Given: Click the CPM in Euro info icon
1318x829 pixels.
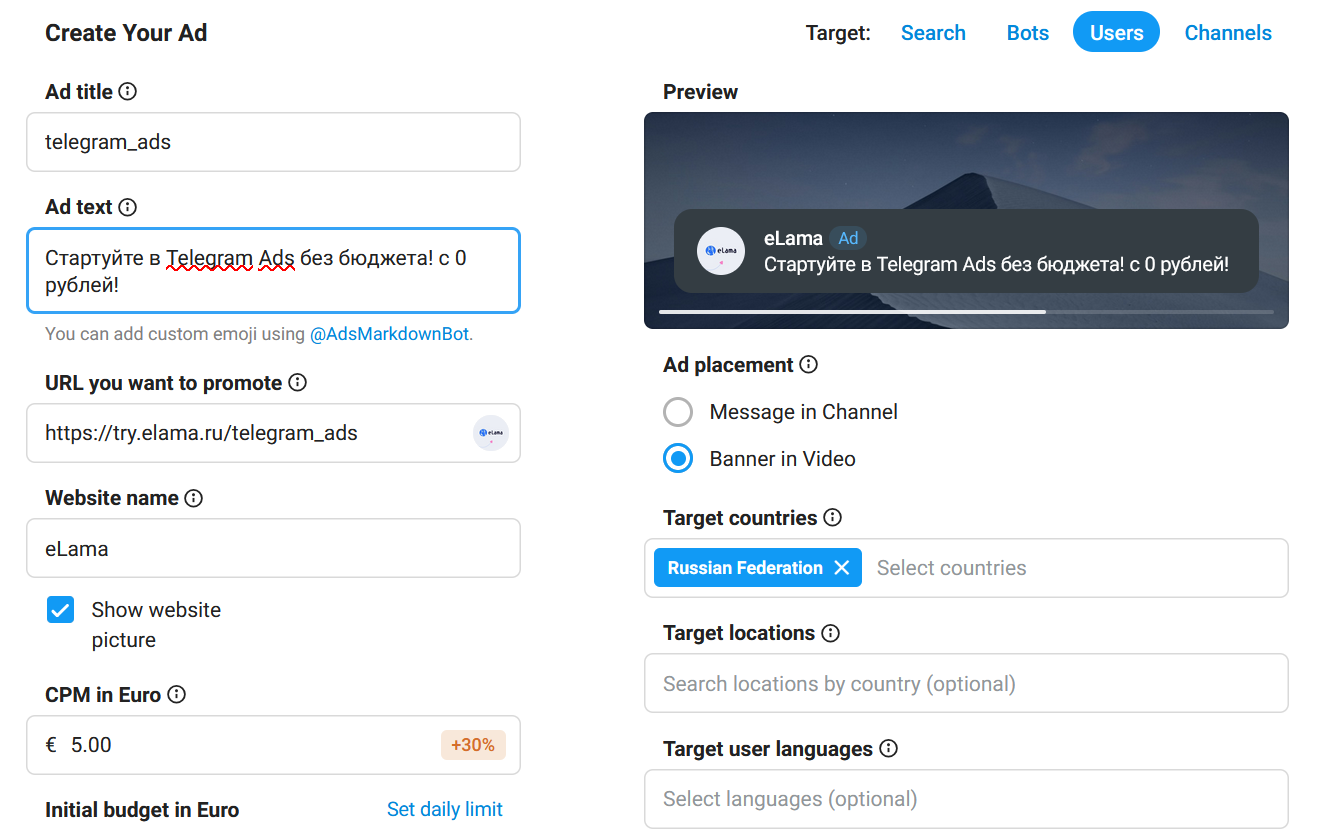Looking at the screenshot, I should [176, 694].
